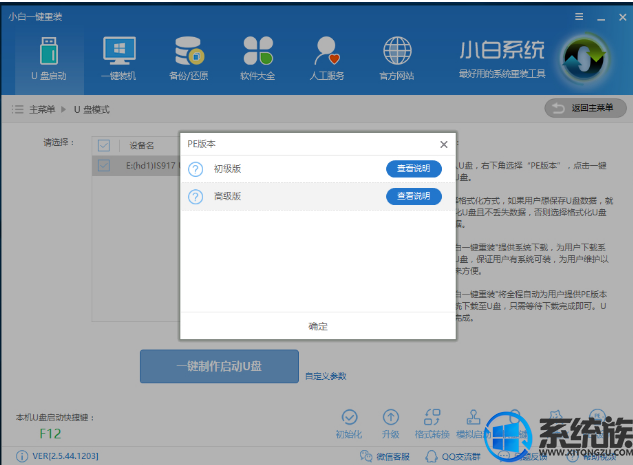The width and height of the screenshot is (633, 465).
Task: Click 查看说明 for 初级版
Action: pos(414,169)
